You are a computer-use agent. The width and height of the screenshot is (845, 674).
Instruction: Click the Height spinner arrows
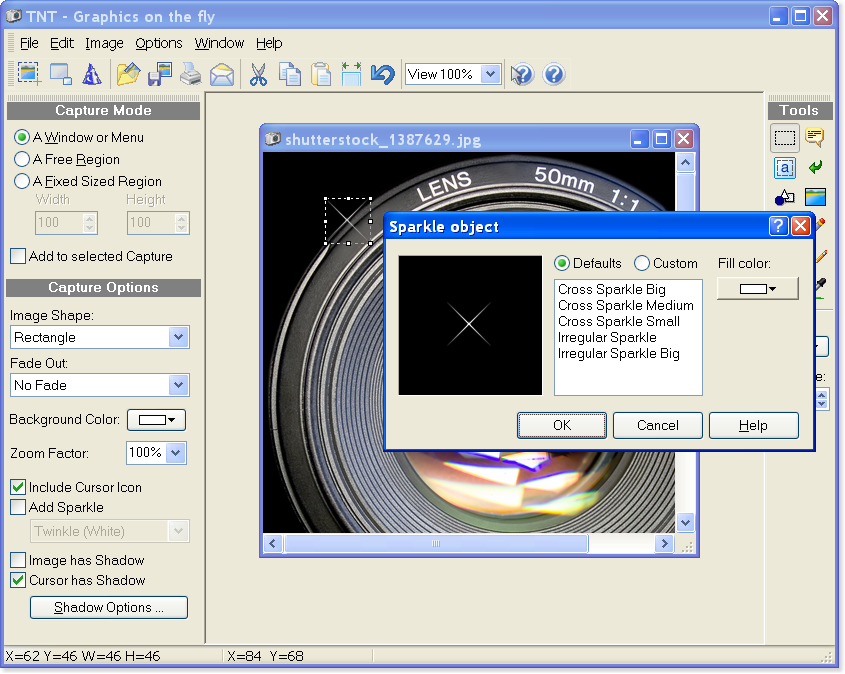(x=182, y=223)
